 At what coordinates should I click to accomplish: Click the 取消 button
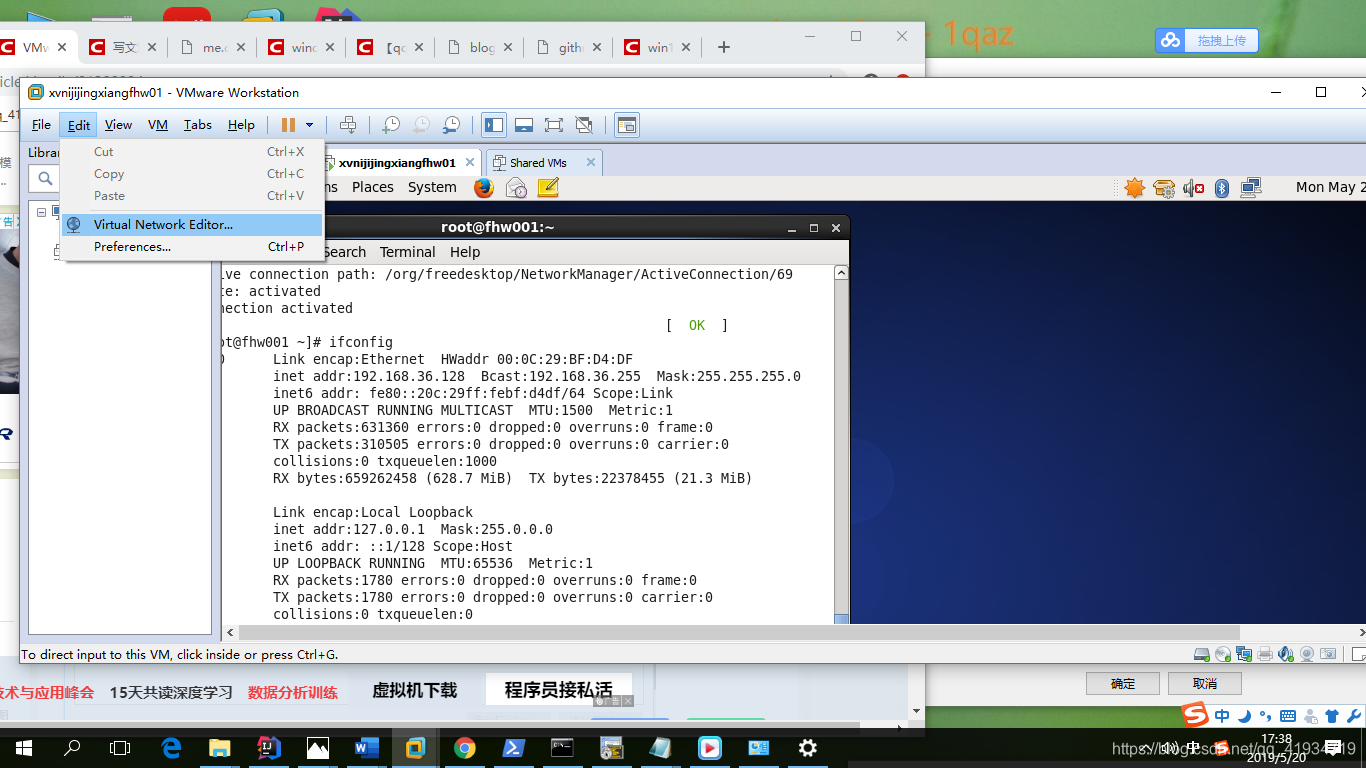coord(1205,684)
